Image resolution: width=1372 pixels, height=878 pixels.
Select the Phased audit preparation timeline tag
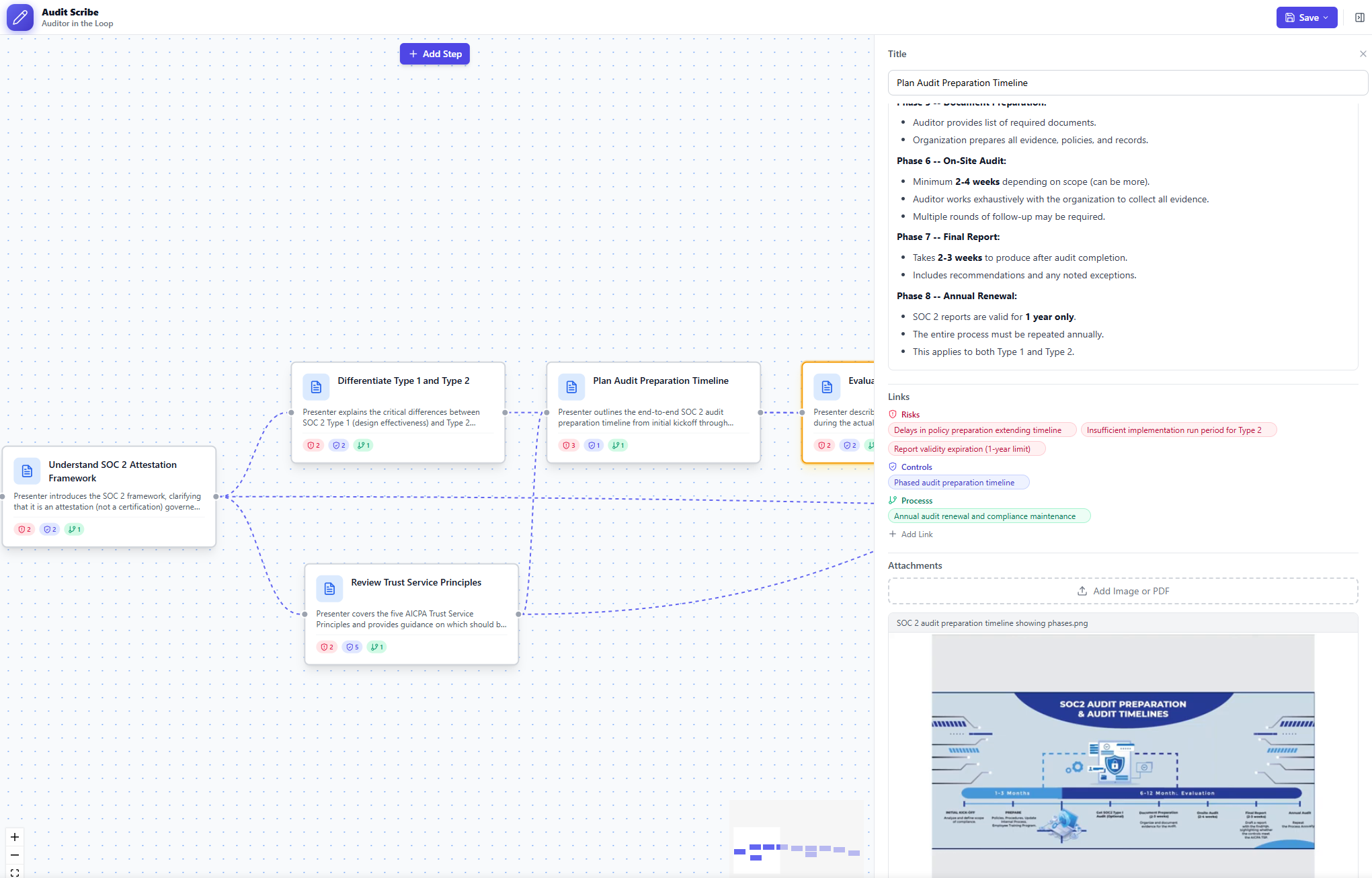pyautogui.click(x=957, y=482)
